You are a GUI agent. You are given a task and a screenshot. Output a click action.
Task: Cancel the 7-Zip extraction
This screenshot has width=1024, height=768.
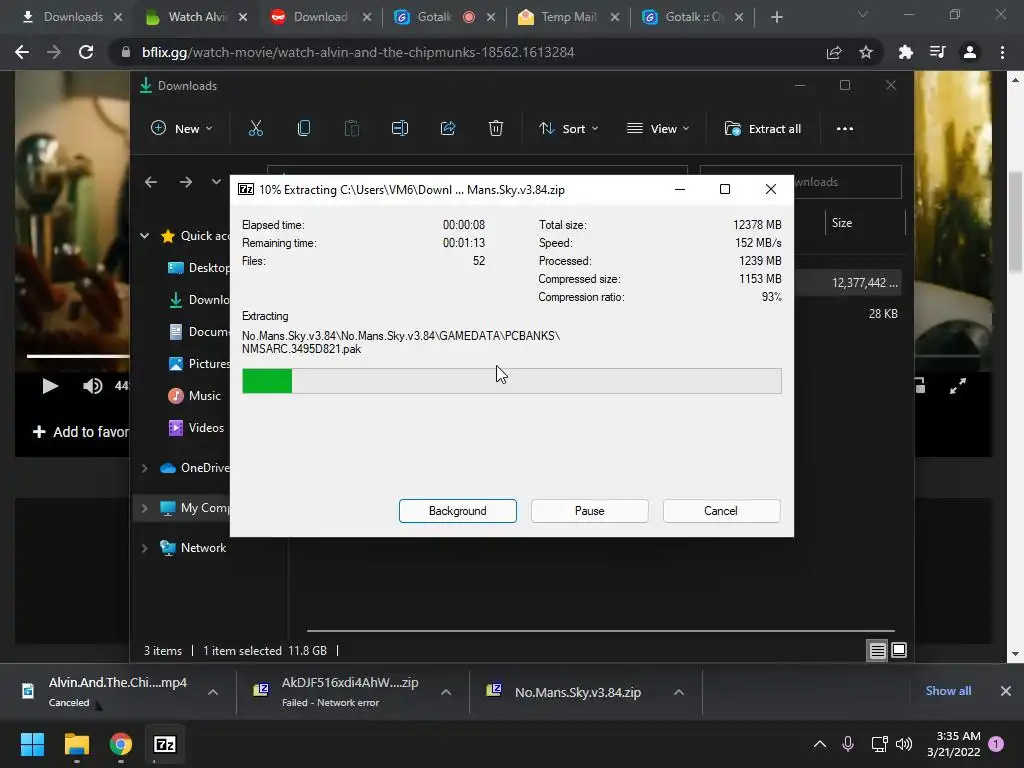(x=721, y=511)
